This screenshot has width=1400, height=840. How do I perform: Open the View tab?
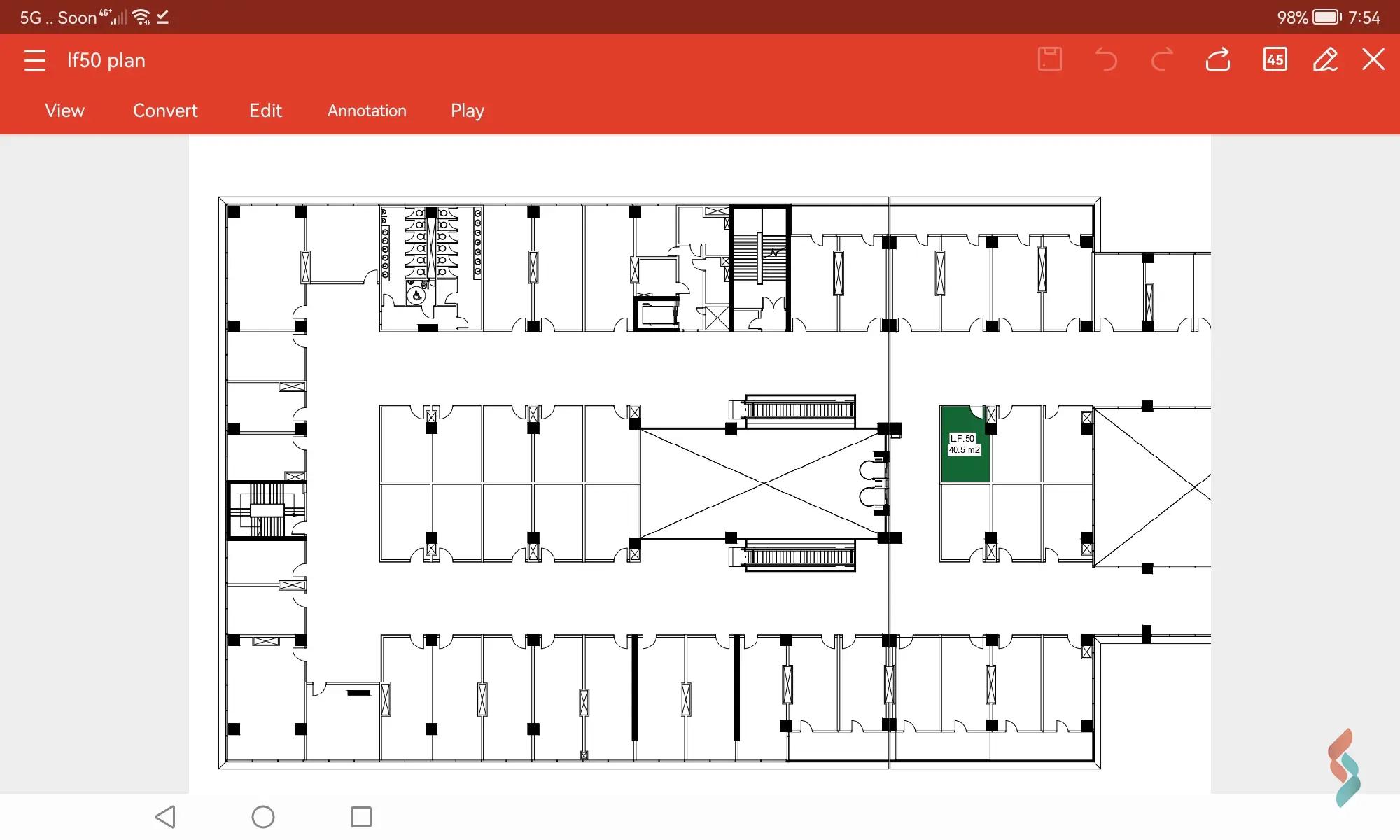coord(64,111)
